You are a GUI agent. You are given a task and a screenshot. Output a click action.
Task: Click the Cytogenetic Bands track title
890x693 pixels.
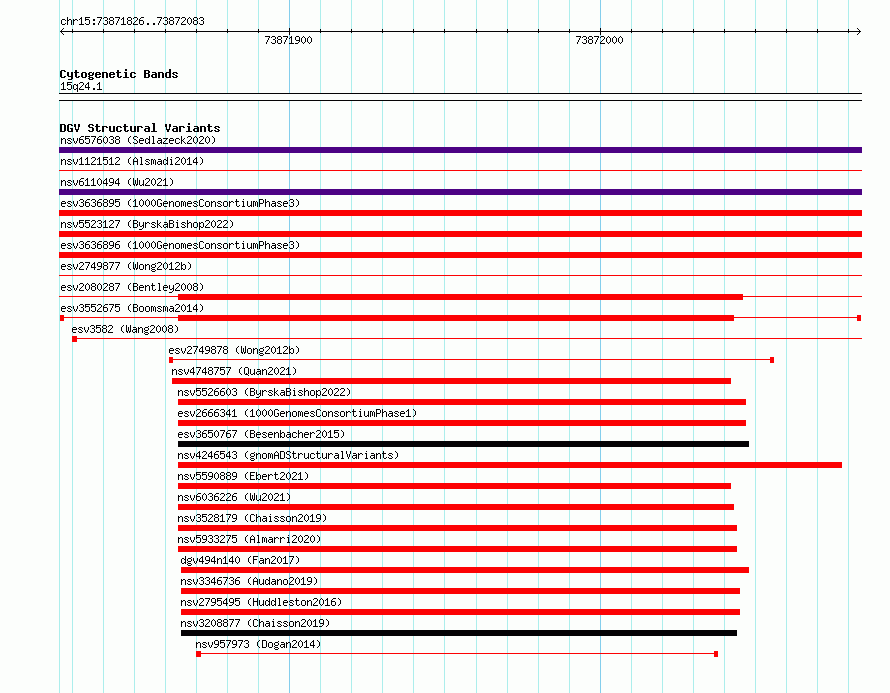(119, 74)
